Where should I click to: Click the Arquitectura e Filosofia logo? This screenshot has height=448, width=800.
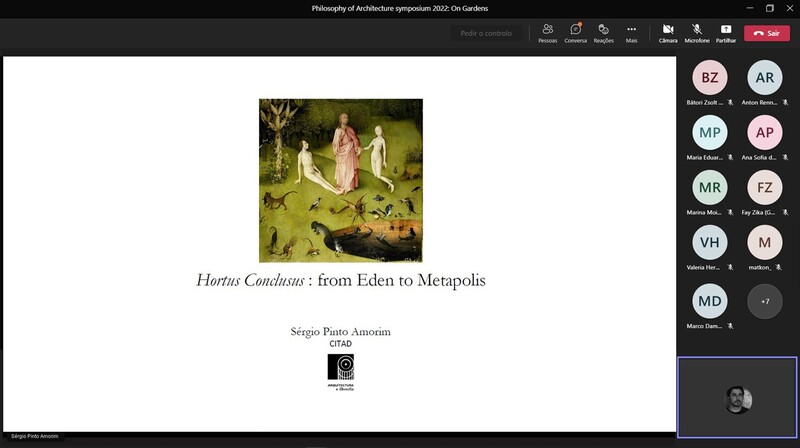coord(341,372)
